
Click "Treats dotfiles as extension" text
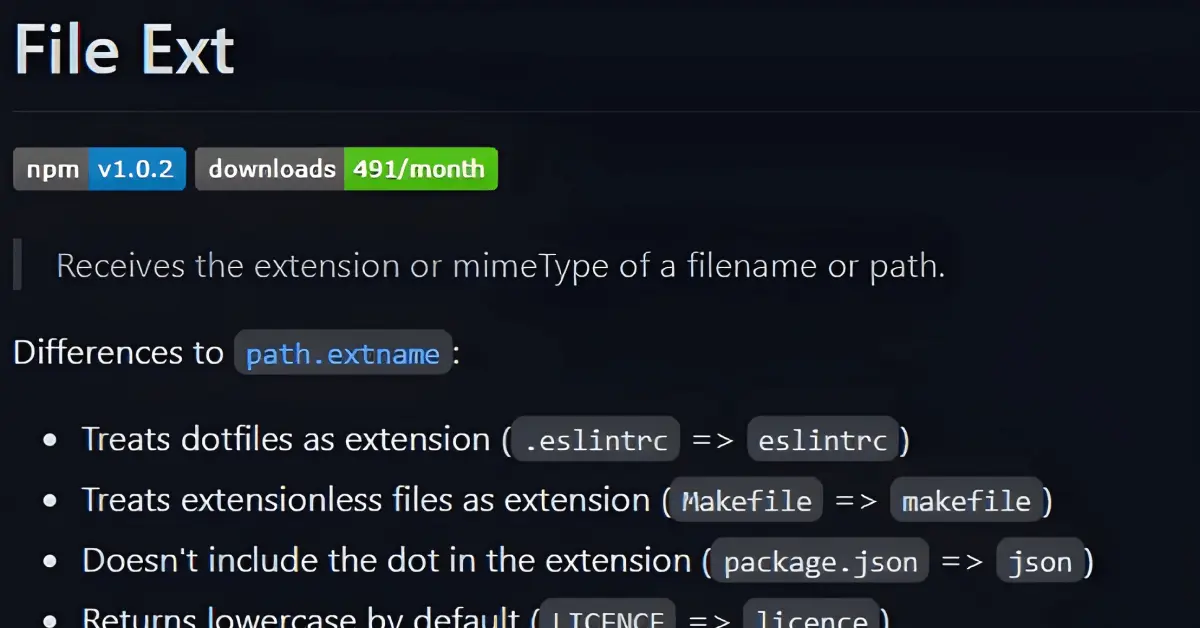click(x=285, y=440)
